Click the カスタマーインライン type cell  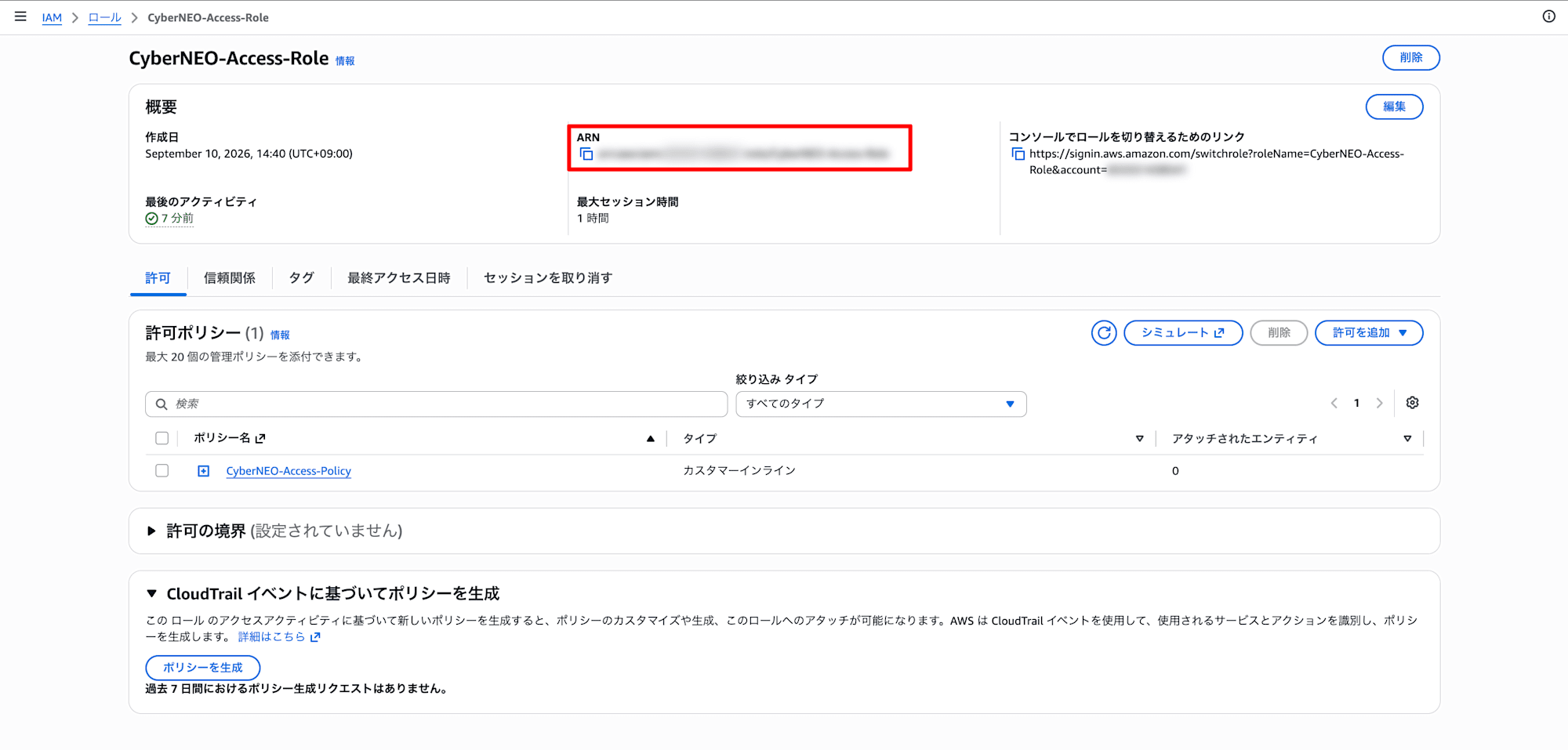pyautogui.click(x=739, y=471)
